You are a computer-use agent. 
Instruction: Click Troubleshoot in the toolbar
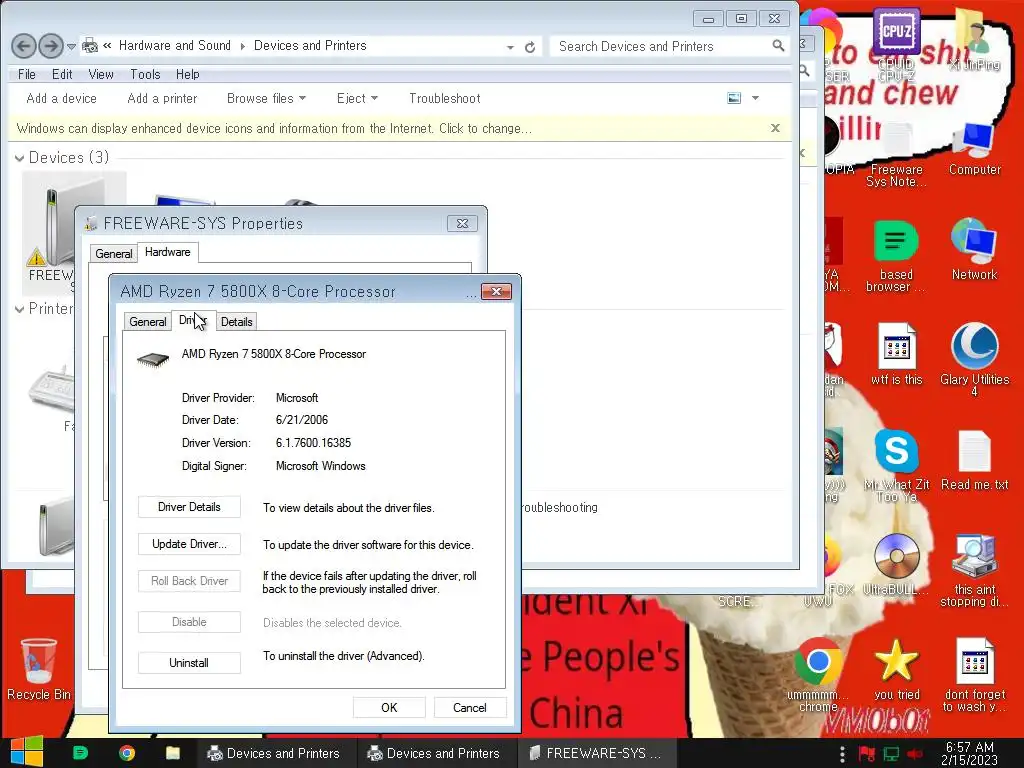pyautogui.click(x=445, y=99)
